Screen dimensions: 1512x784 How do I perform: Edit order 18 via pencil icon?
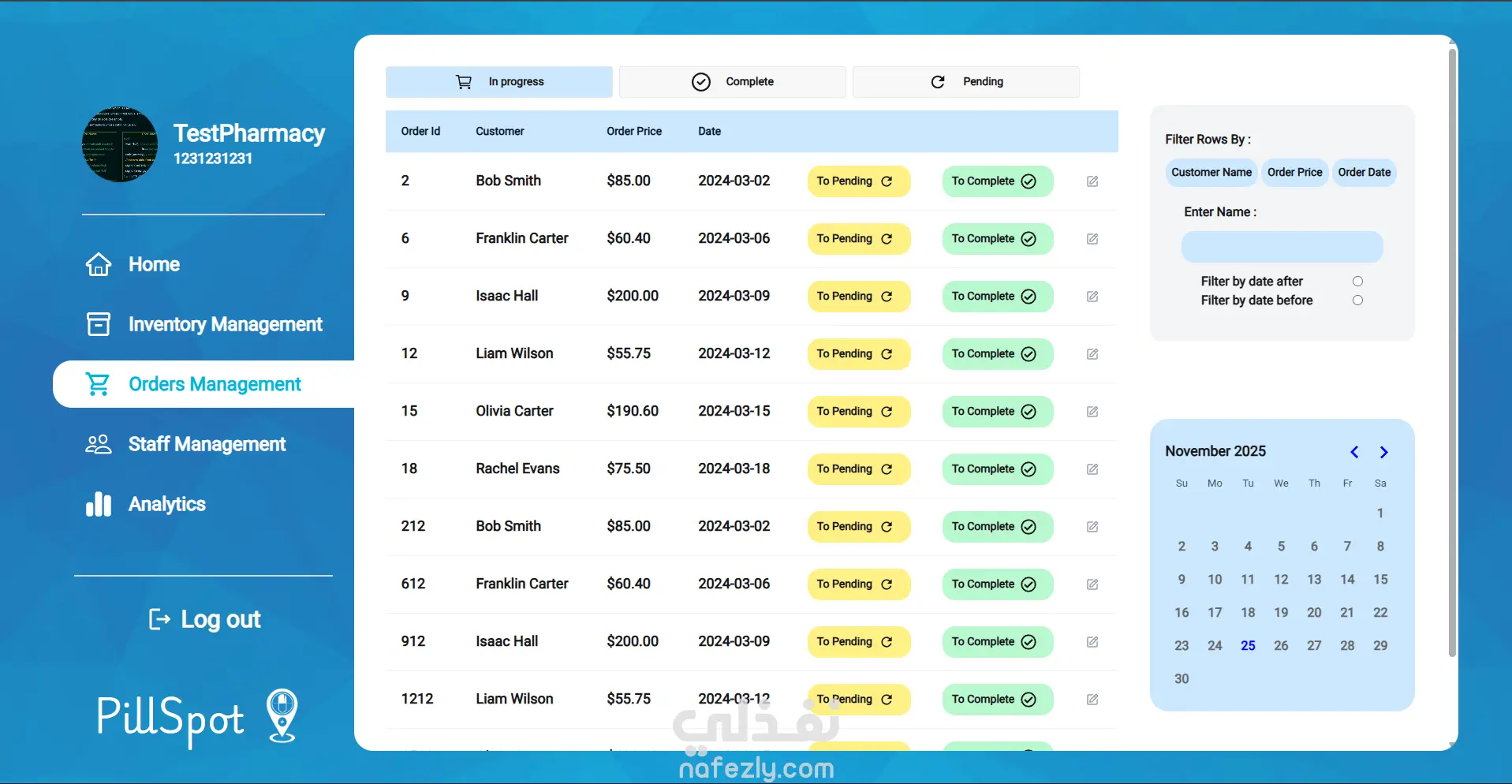(x=1092, y=469)
